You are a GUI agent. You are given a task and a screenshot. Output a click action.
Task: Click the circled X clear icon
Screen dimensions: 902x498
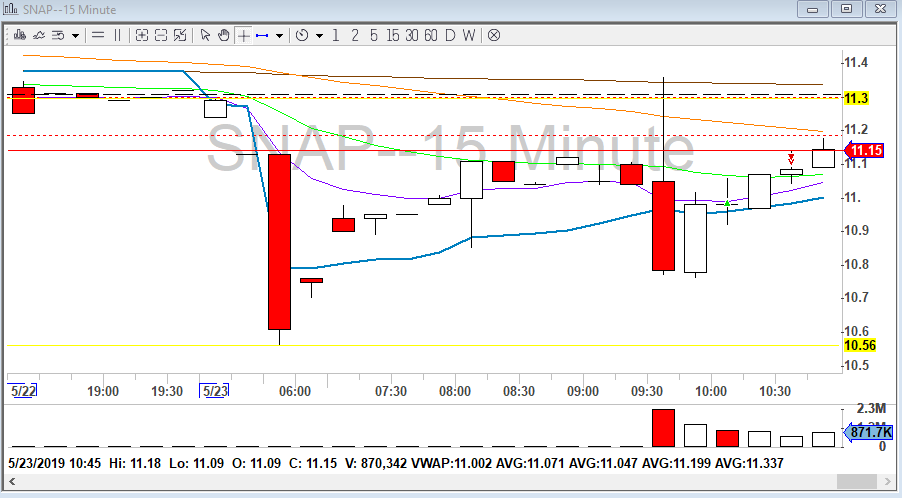click(x=494, y=35)
